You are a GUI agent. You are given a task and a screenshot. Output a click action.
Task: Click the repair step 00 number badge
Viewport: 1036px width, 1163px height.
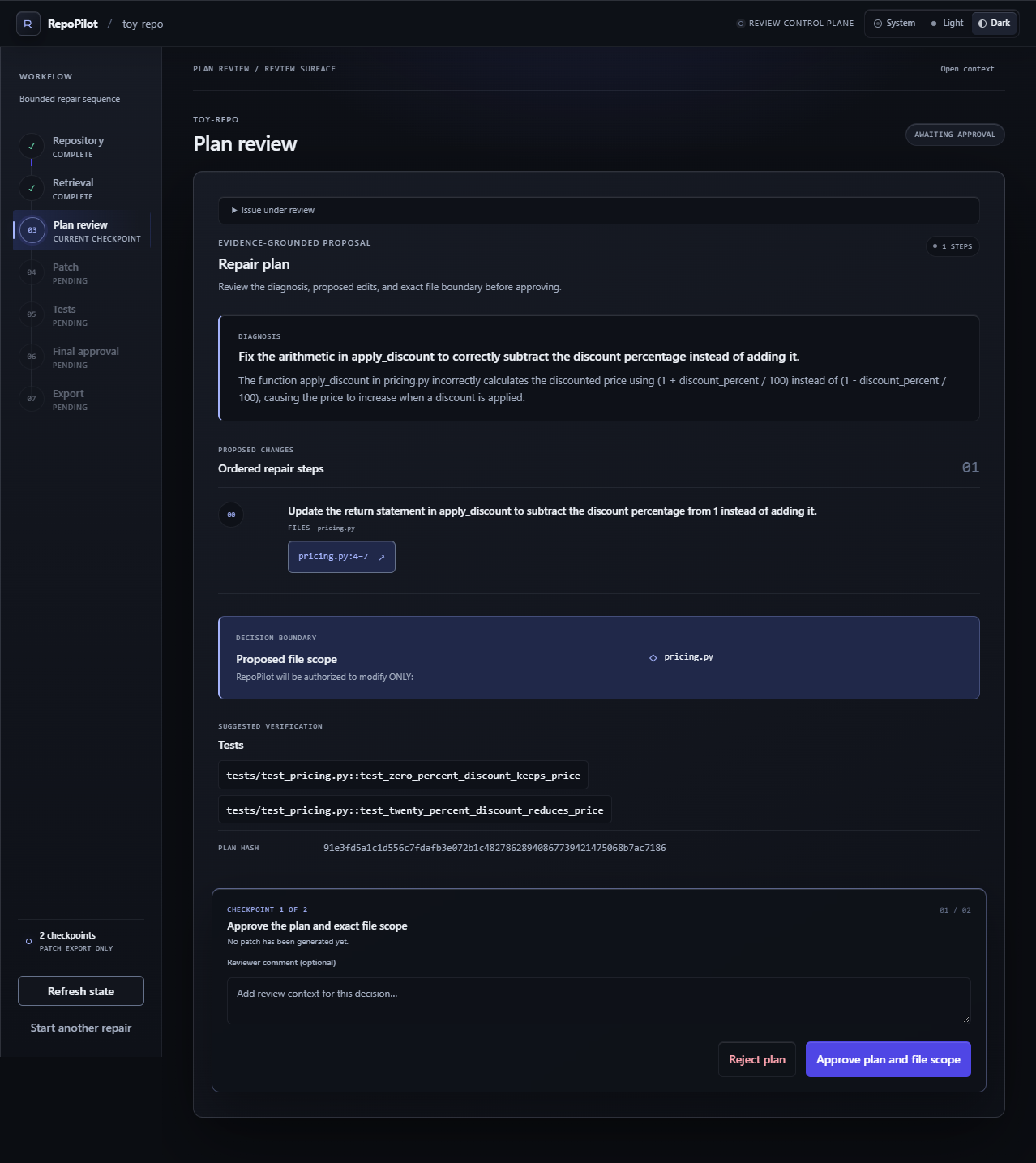(x=231, y=515)
